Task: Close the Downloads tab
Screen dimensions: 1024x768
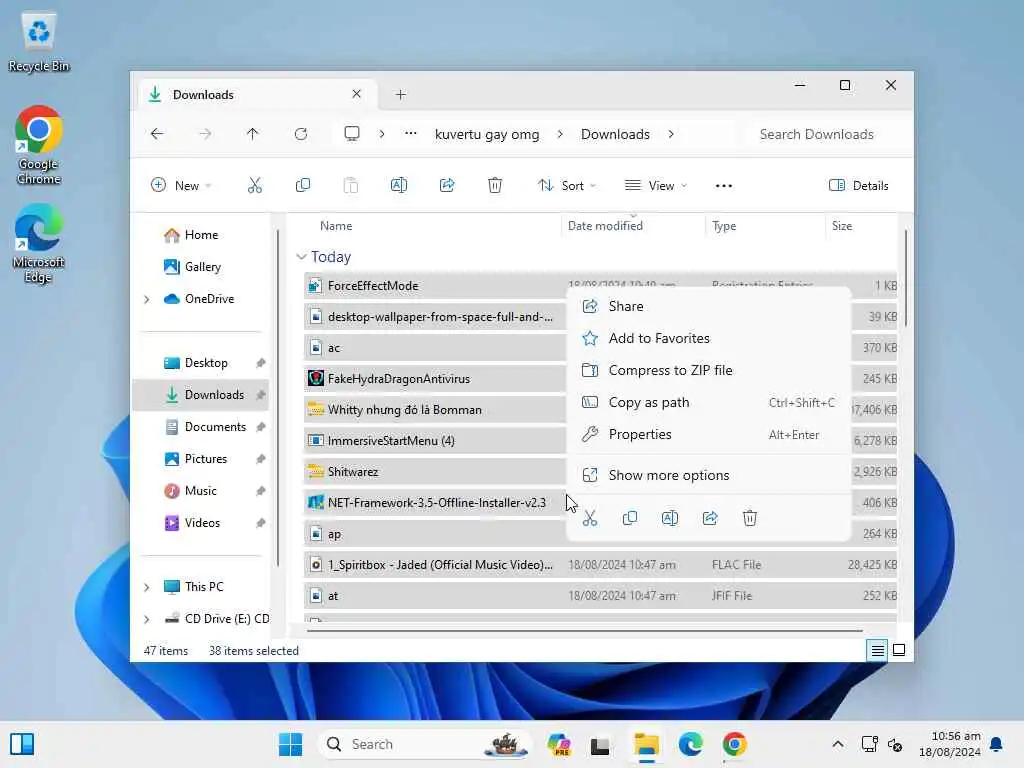Action: [x=357, y=94]
